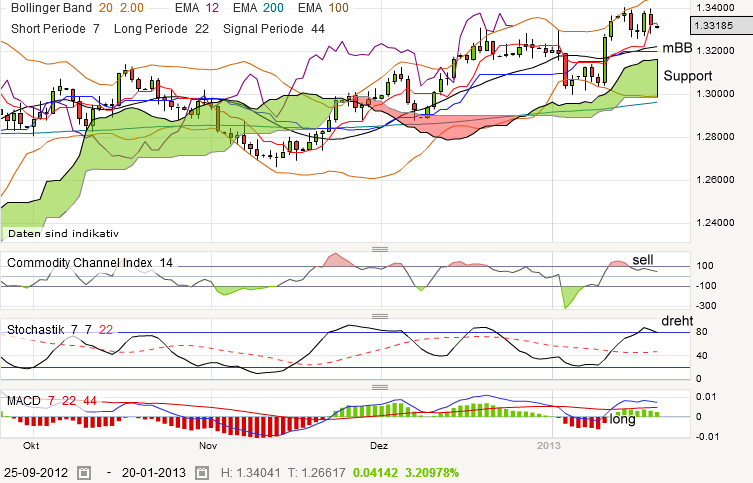Click the CCI axis level 100

[705, 266]
